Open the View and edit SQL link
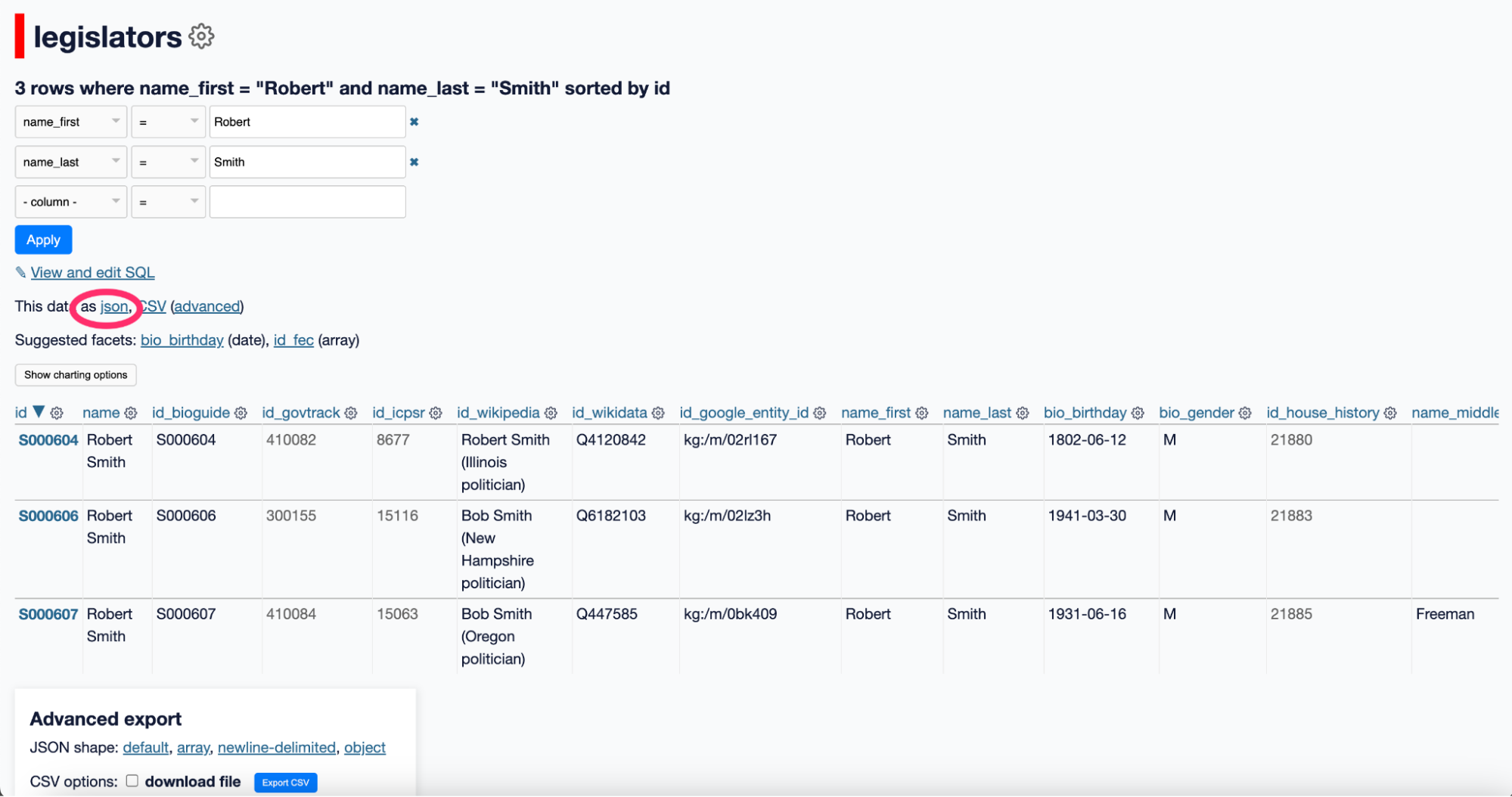 click(92, 272)
